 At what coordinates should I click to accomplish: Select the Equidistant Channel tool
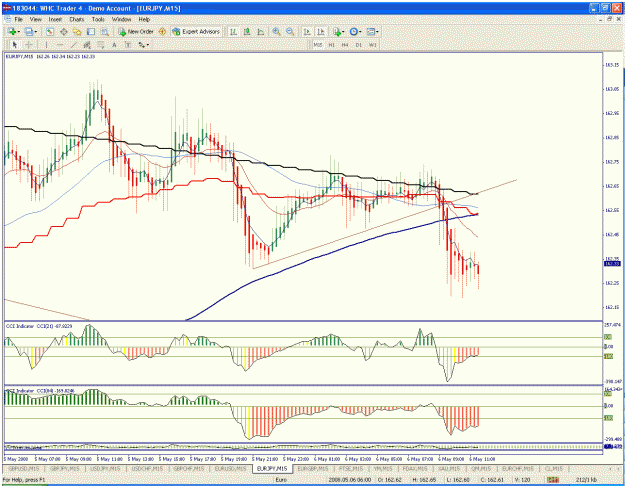coord(87,45)
